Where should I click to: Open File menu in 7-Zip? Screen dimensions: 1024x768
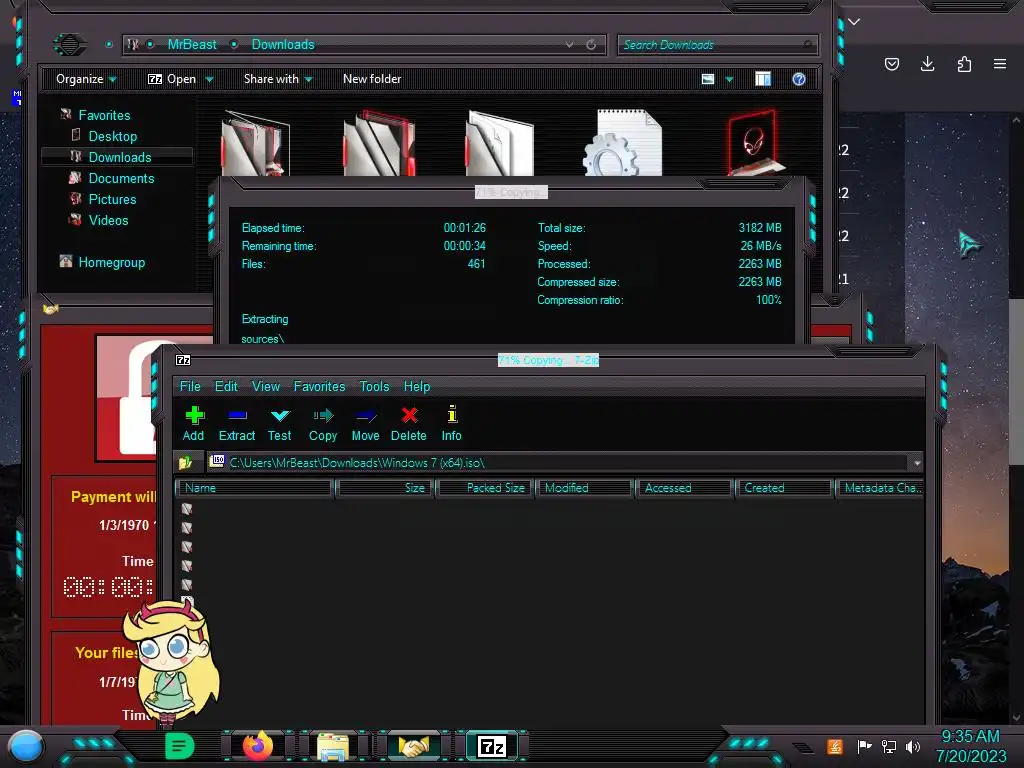(190, 386)
